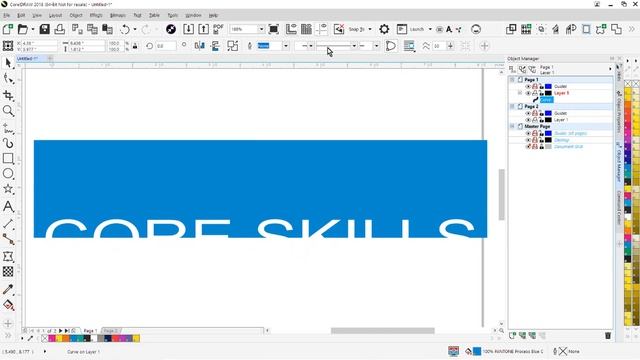Image resolution: width=640 pixels, height=360 pixels.
Task: Open the line style dropdown
Action: click(354, 46)
